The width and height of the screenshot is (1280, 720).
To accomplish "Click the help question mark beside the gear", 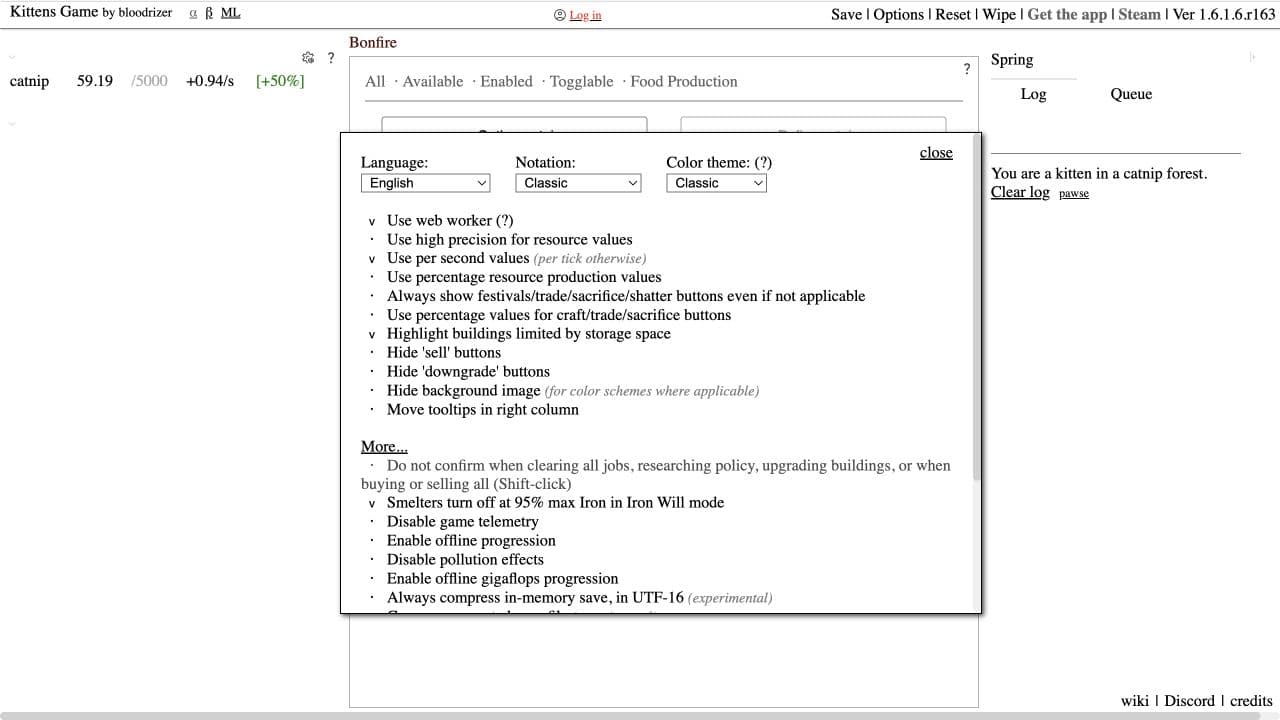I will pyautogui.click(x=331, y=58).
